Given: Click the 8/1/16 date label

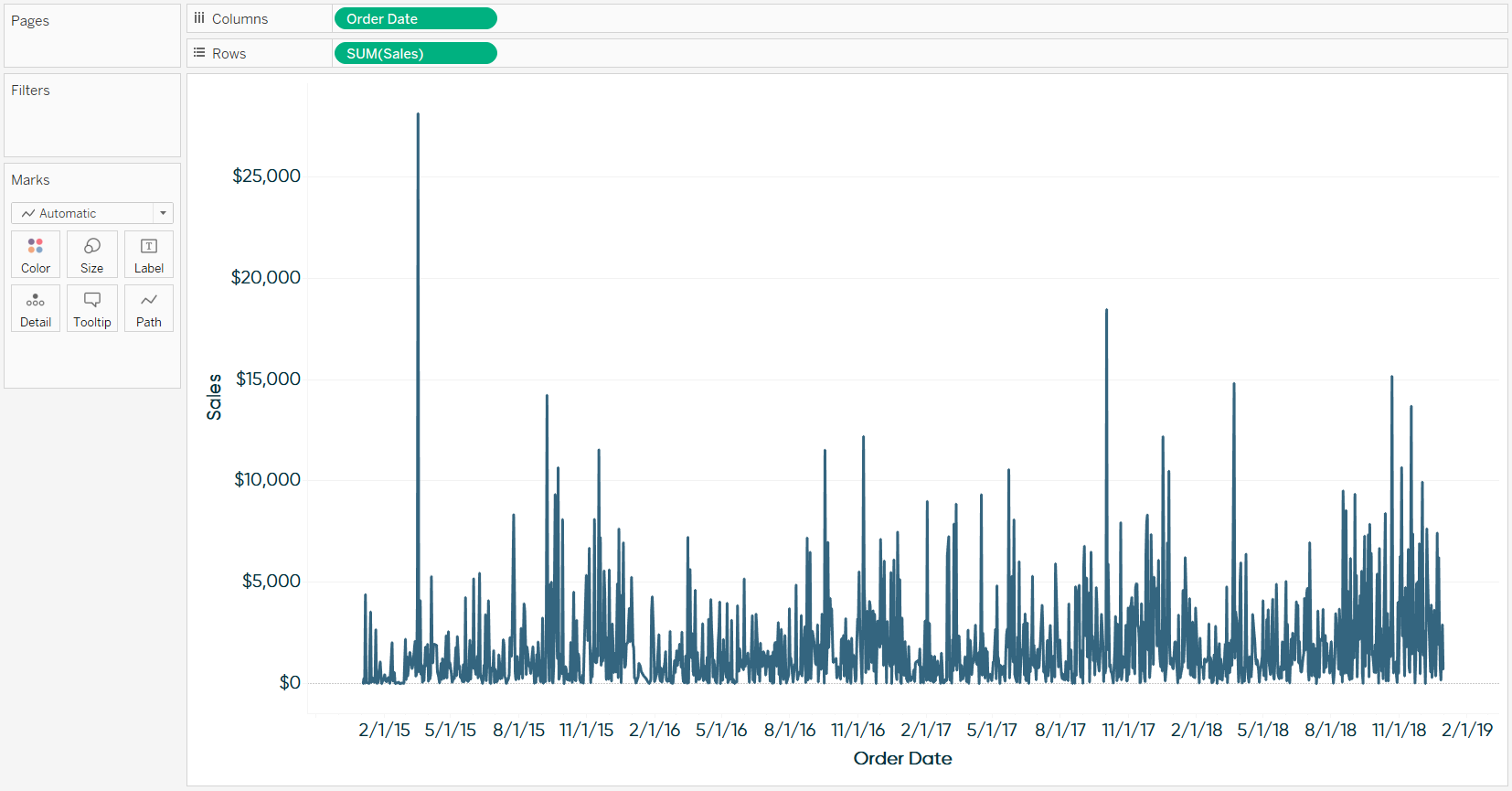Looking at the screenshot, I should tap(790, 730).
